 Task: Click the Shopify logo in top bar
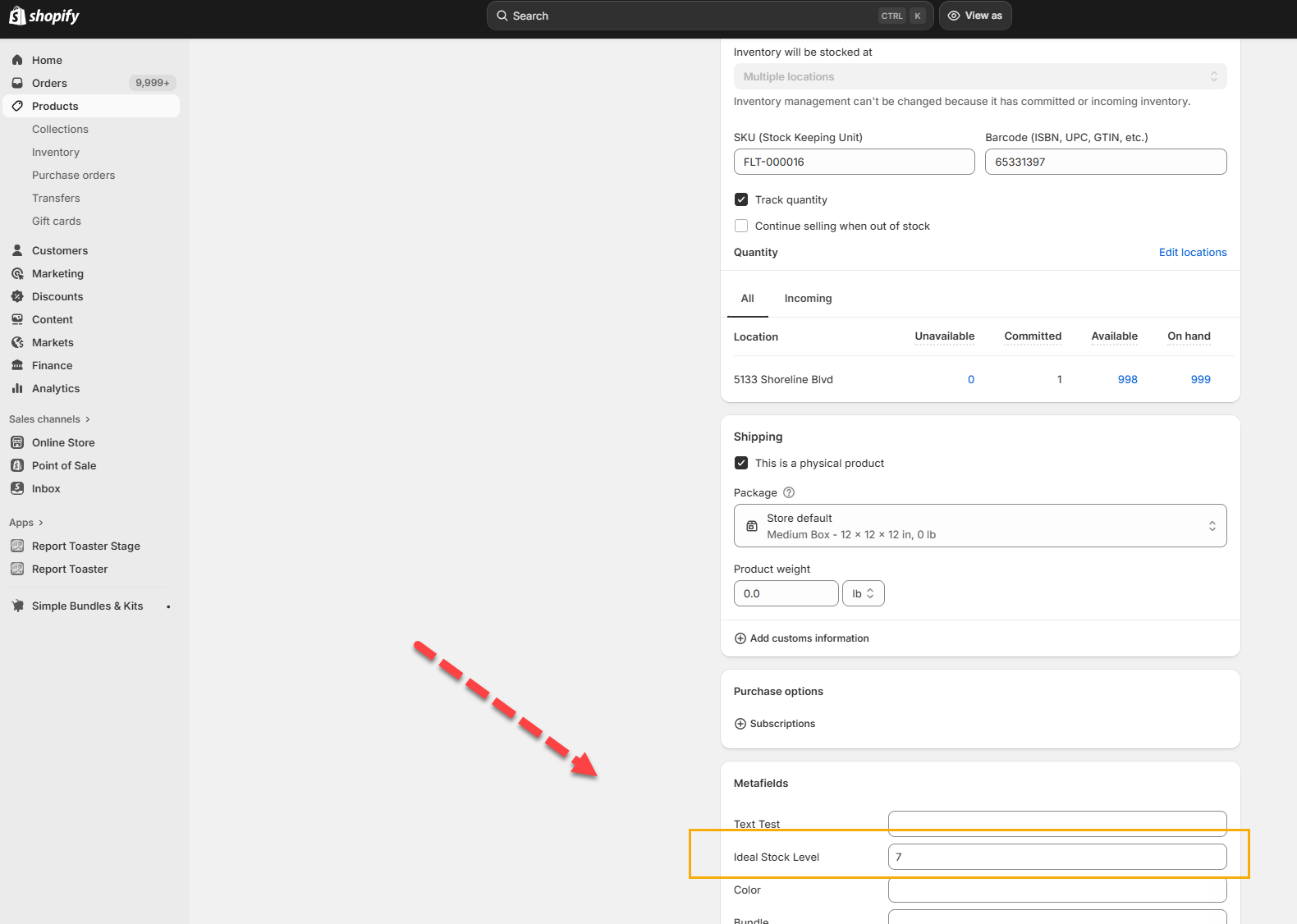tap(44, 16)
